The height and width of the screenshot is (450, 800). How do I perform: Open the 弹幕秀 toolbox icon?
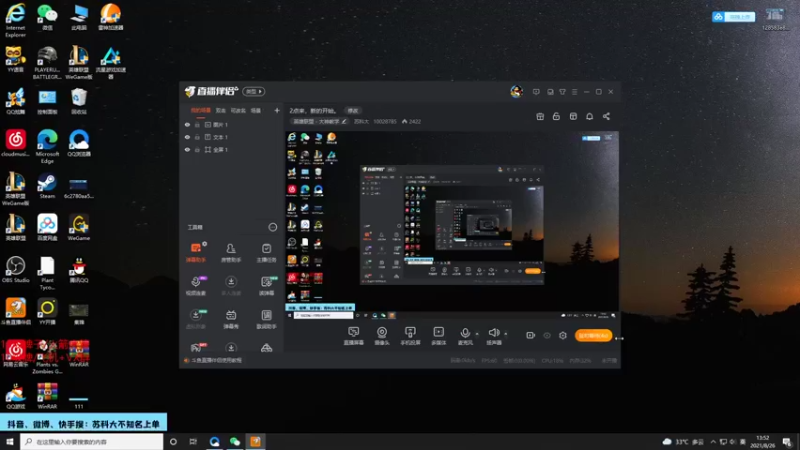(231, 319)
